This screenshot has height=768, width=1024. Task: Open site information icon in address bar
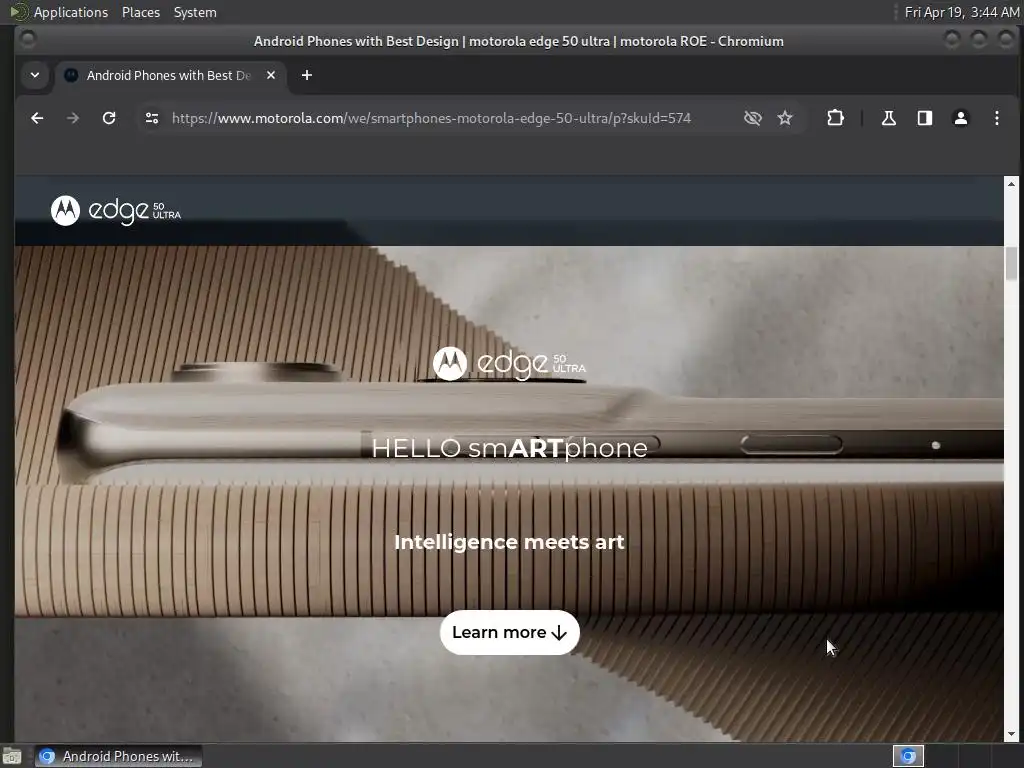[152, 118]
